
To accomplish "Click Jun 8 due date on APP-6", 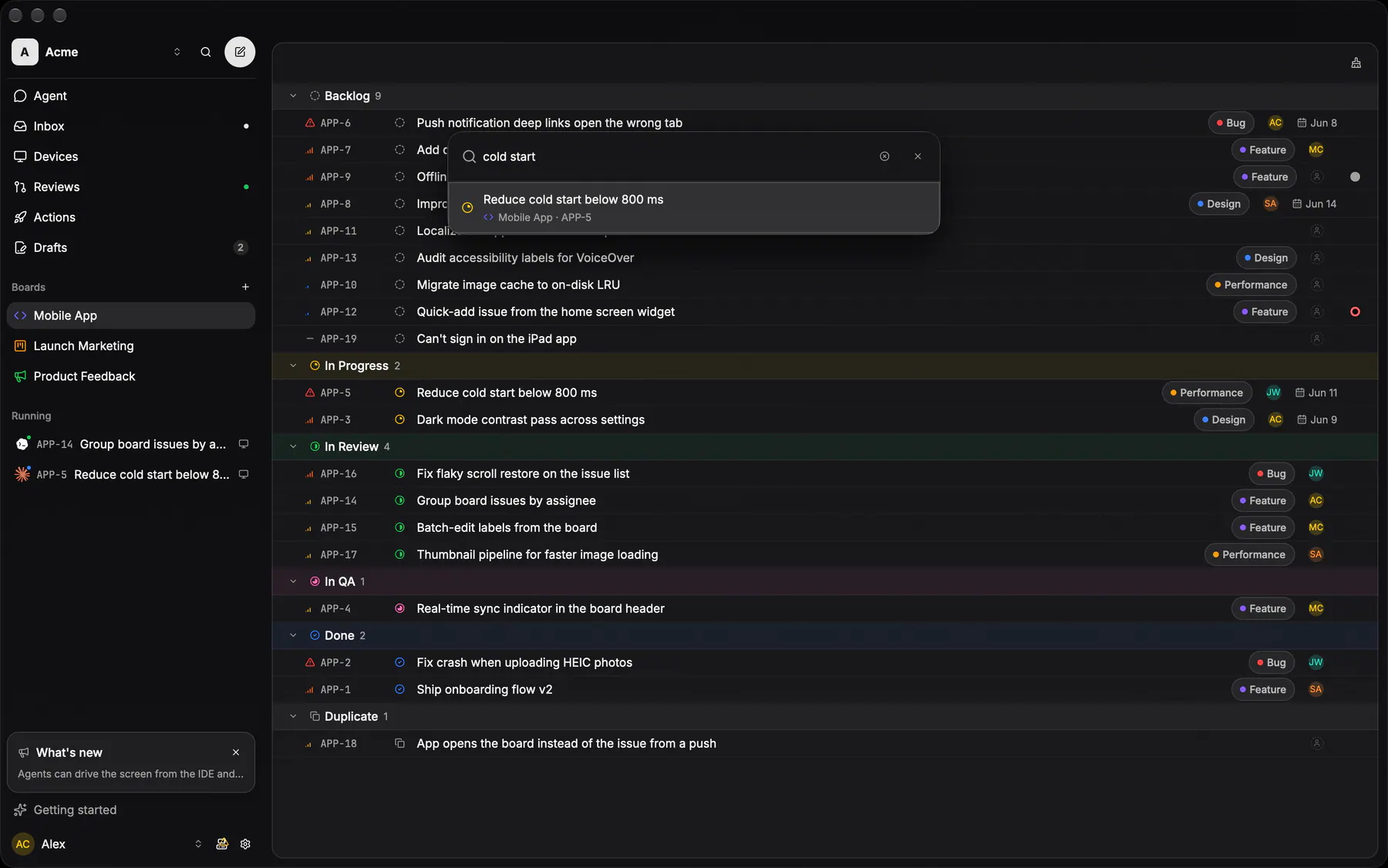I will (1317, 123).
